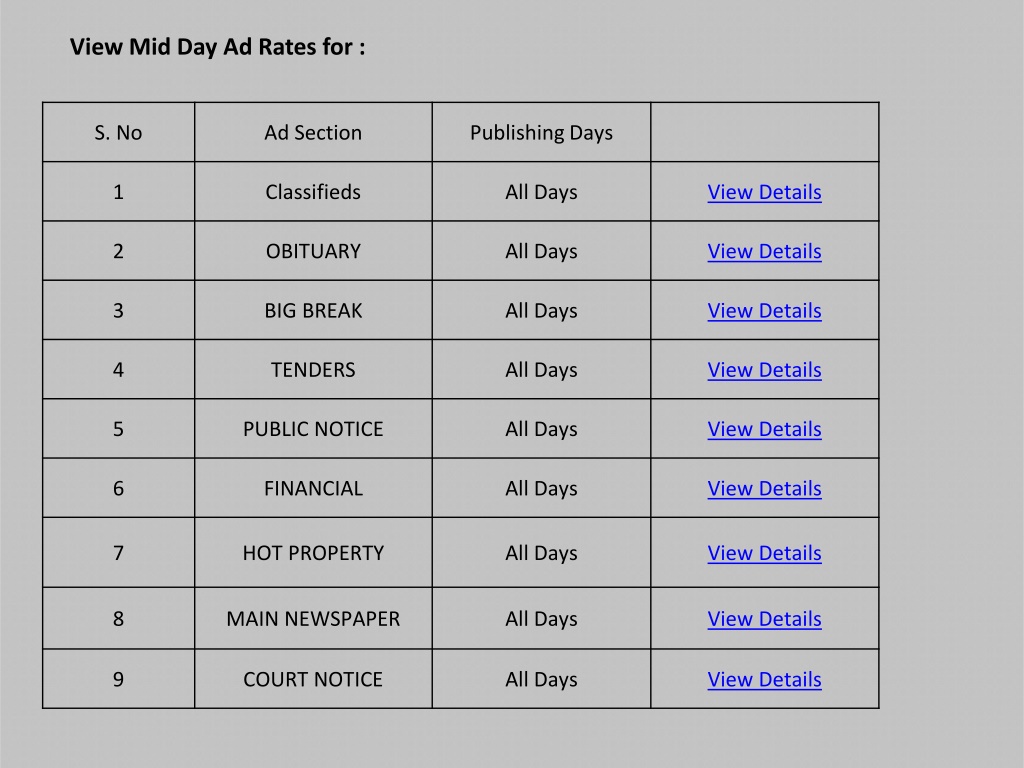Select the HOT PROPERTY cell
This screenshot has width=1024, height=768.
pos(313,553)
